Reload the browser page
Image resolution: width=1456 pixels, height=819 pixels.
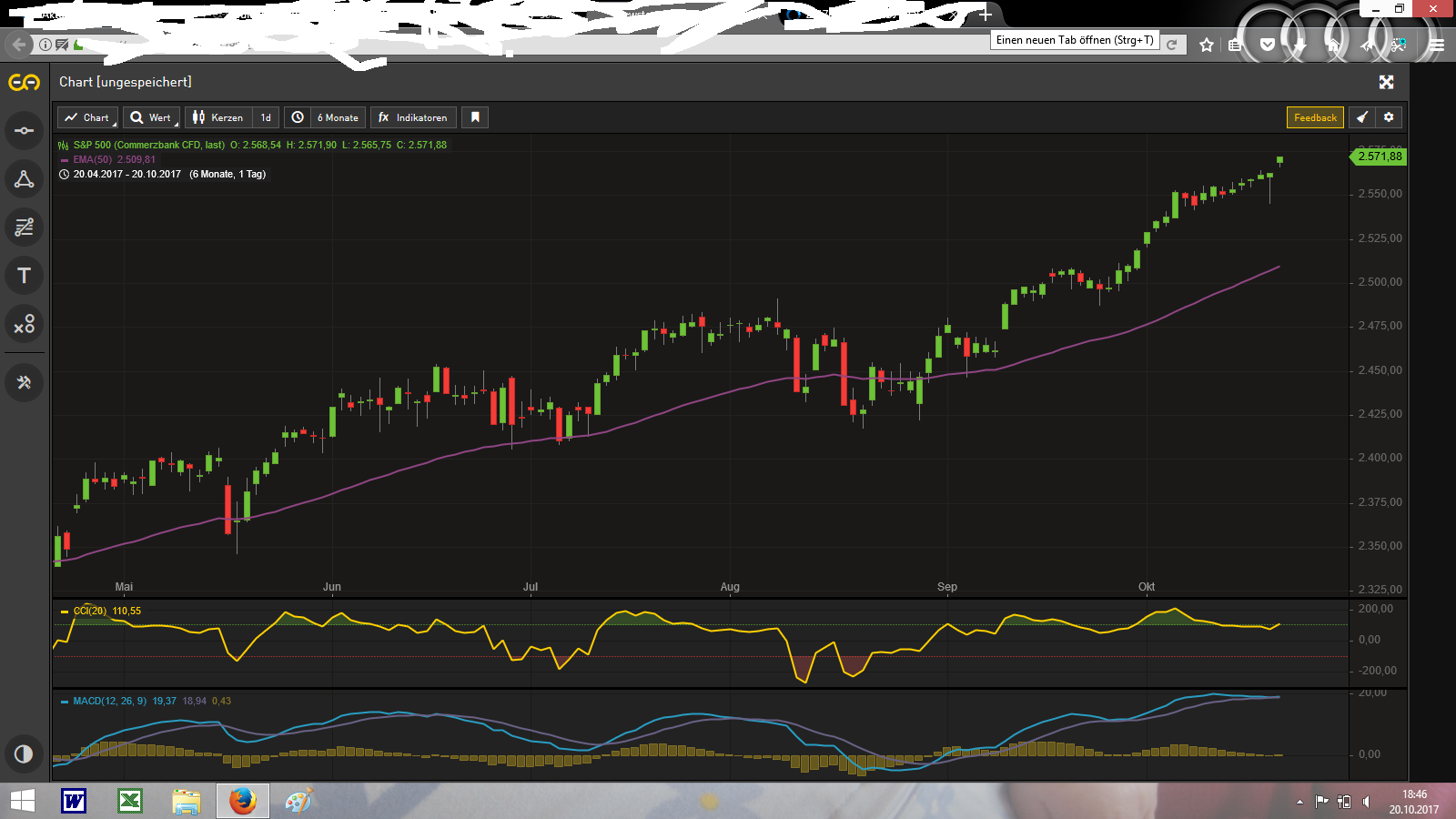coord(1172,45)
